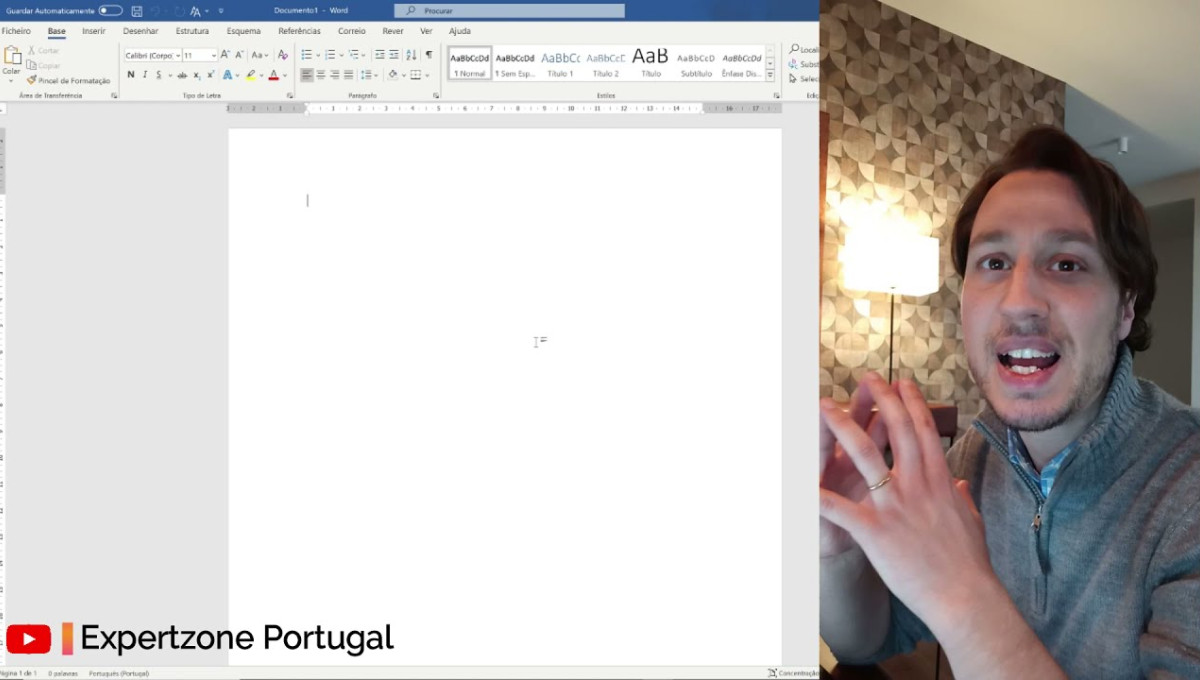1200x680 pixels.
Task: Select the strikethrough text icon
Action: (182, 74)
